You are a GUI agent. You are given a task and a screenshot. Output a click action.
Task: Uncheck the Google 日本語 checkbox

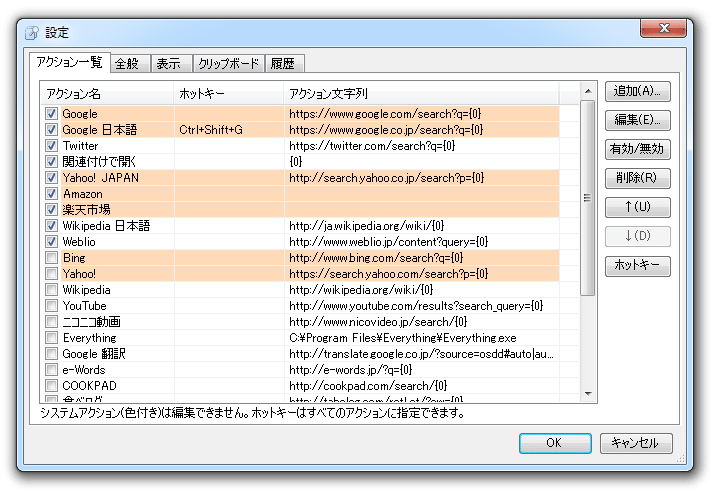click(x=52, y=130)
